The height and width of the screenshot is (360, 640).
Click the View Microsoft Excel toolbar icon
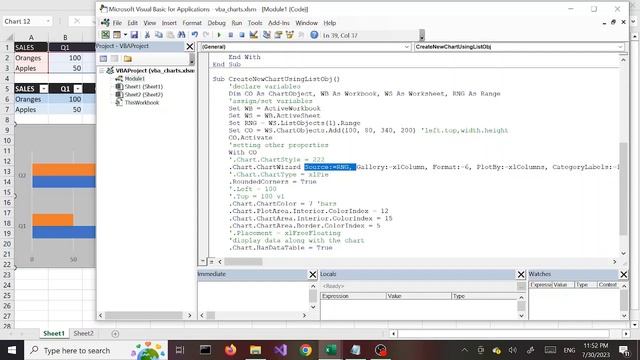(x=105, y=35)
